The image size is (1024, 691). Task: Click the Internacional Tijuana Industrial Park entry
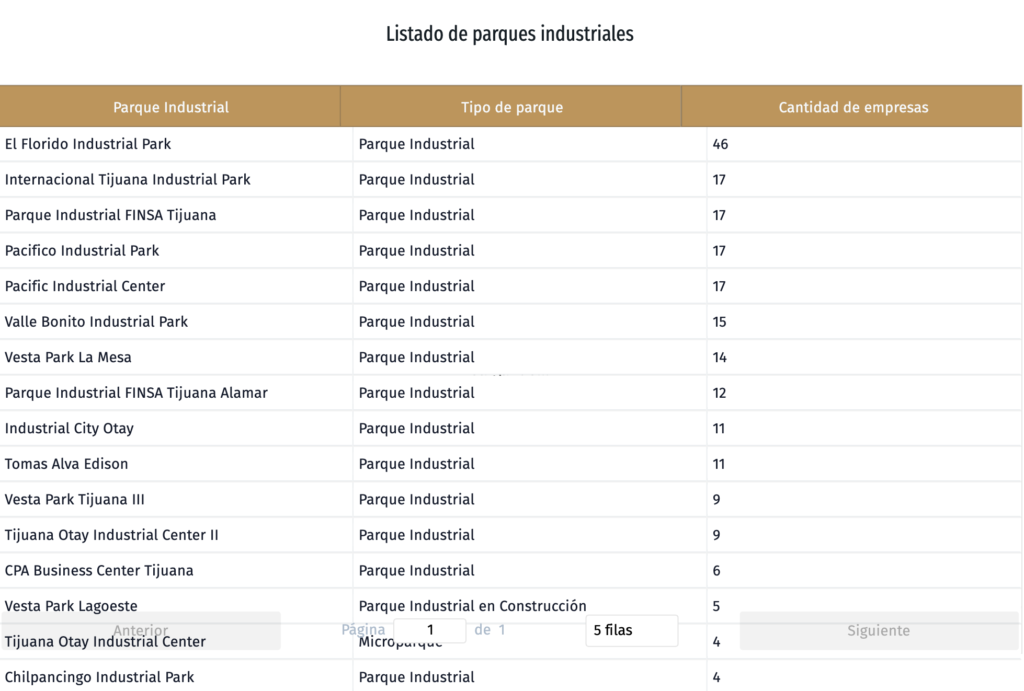click(128, 180)
